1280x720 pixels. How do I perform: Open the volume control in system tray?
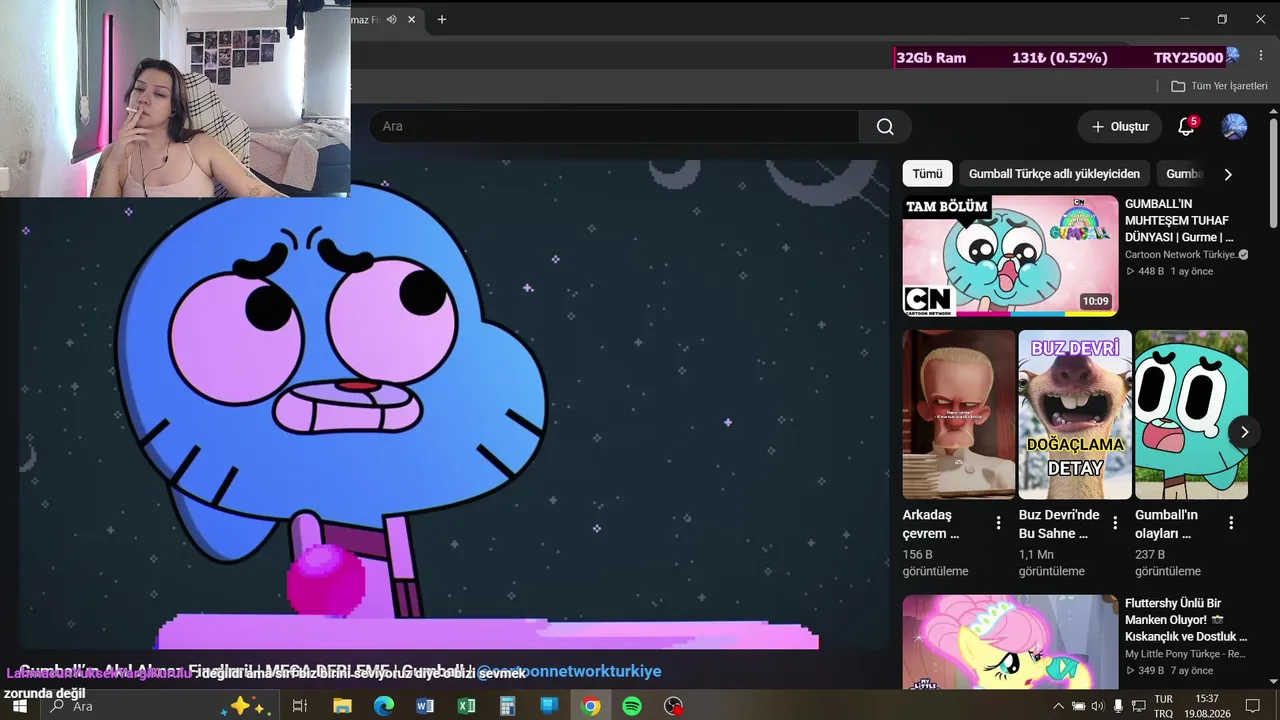coord(1098,706)
